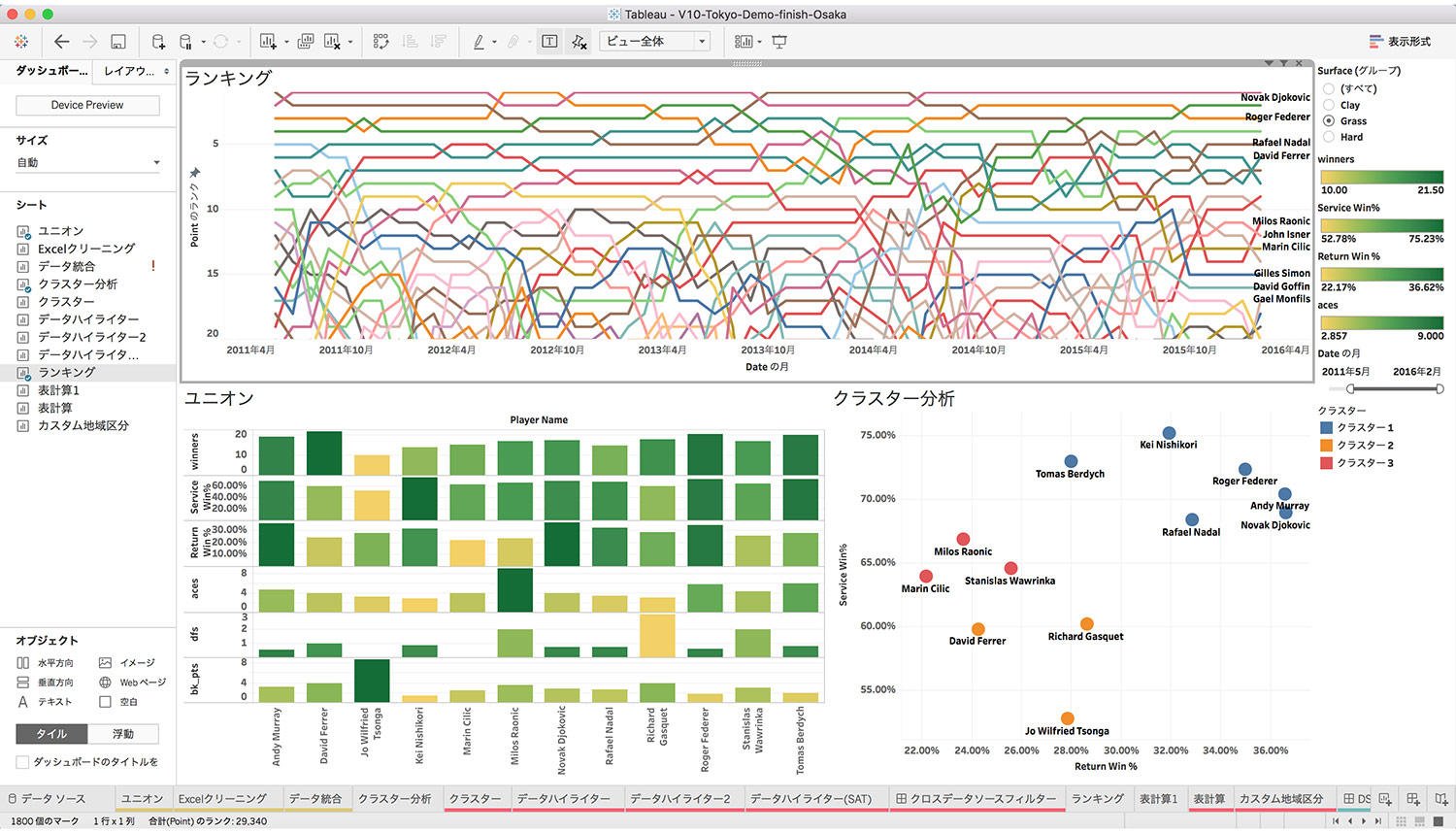The height and width of the screenshot is (833, 1456).
Task: Click the new worksheet chart icon
Action: coord(269,42)
